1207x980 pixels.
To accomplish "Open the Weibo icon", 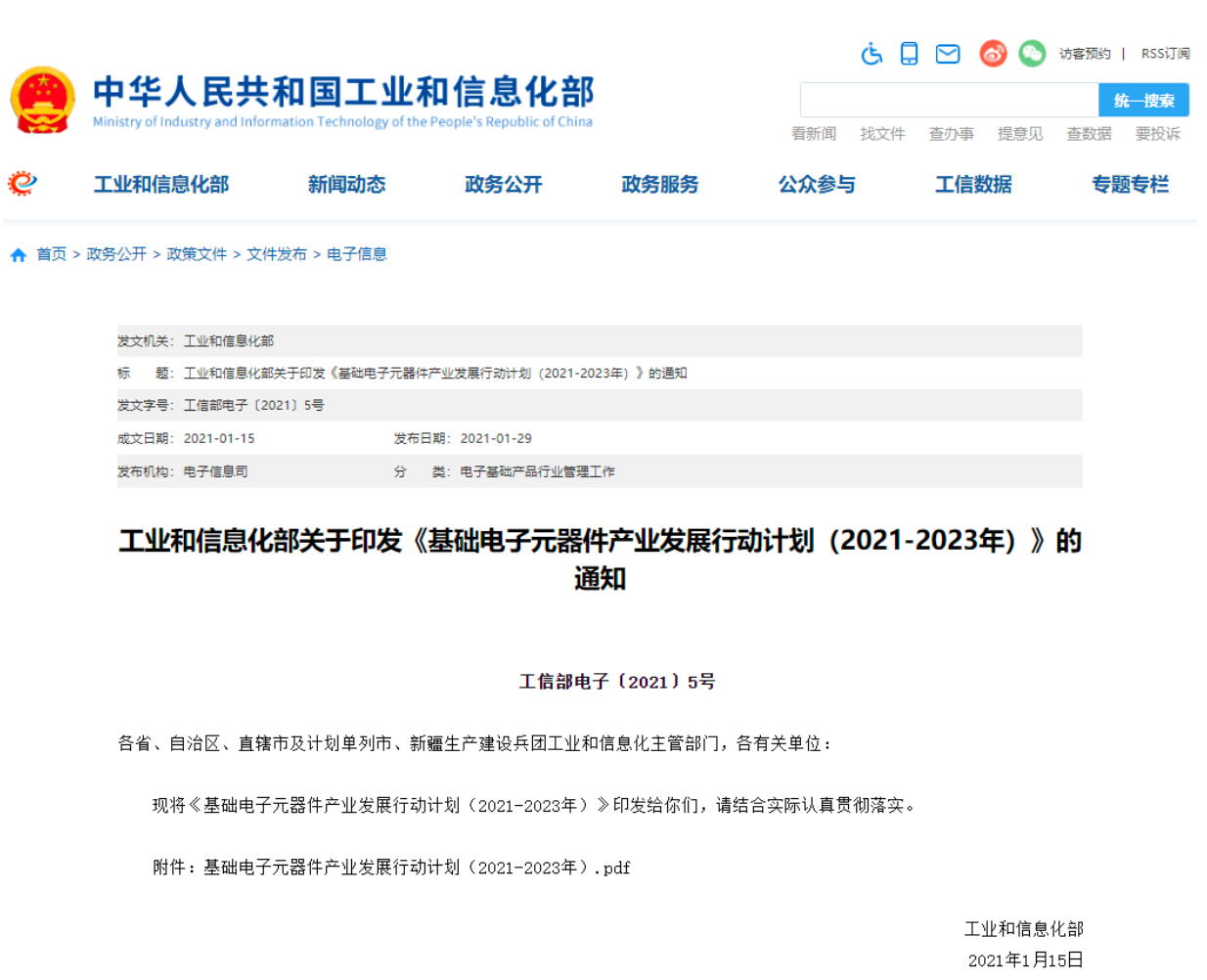I will tap(993, 54).
